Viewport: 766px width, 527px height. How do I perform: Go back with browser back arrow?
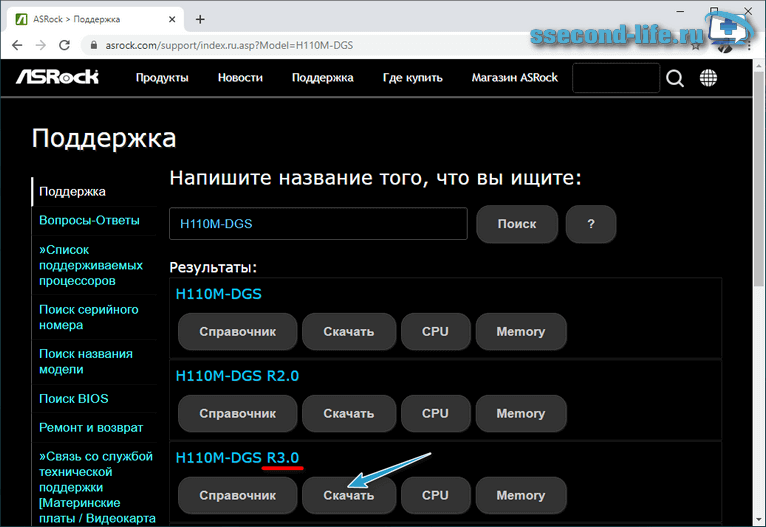coord(17,45)
